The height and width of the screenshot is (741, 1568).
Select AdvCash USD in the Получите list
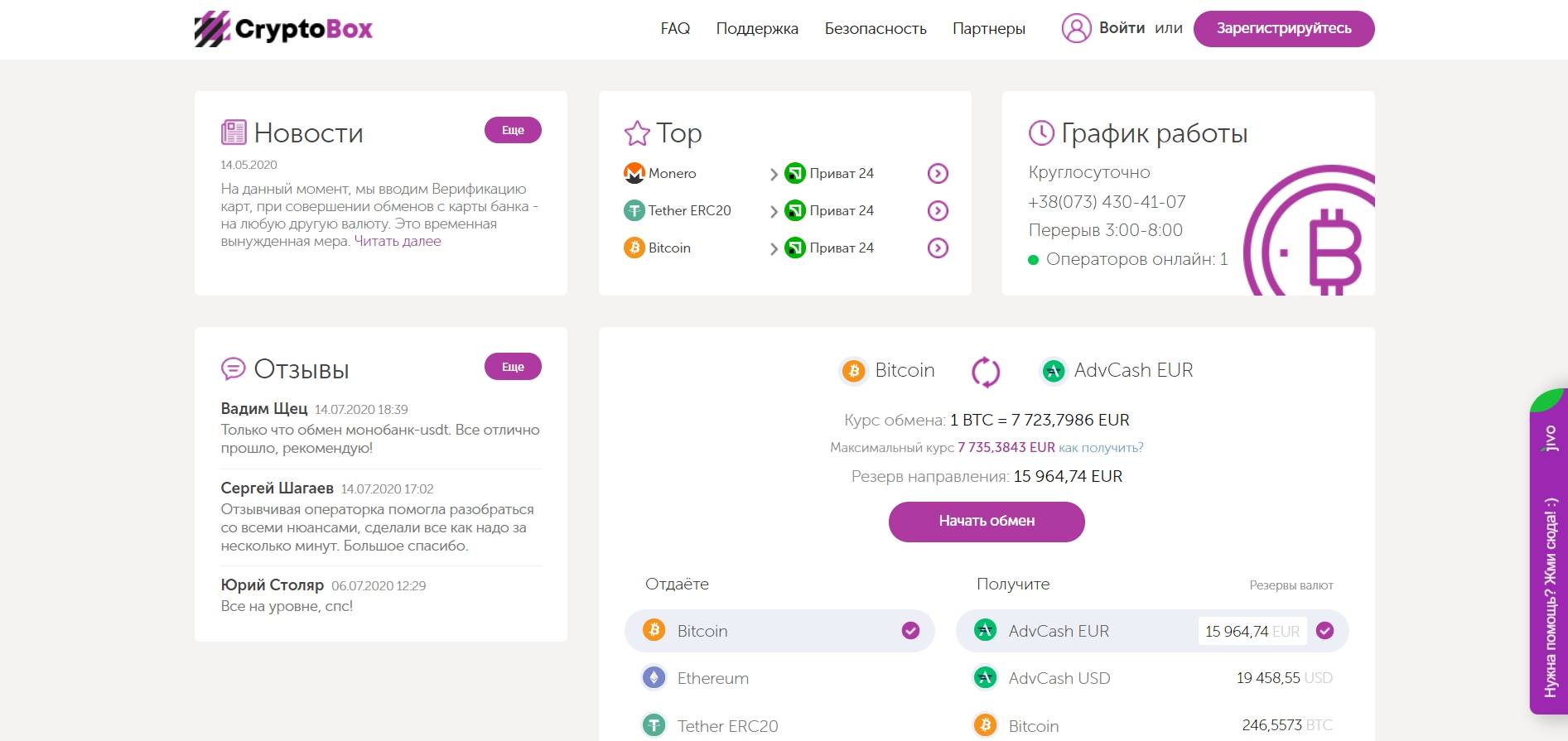(1152, 678)
